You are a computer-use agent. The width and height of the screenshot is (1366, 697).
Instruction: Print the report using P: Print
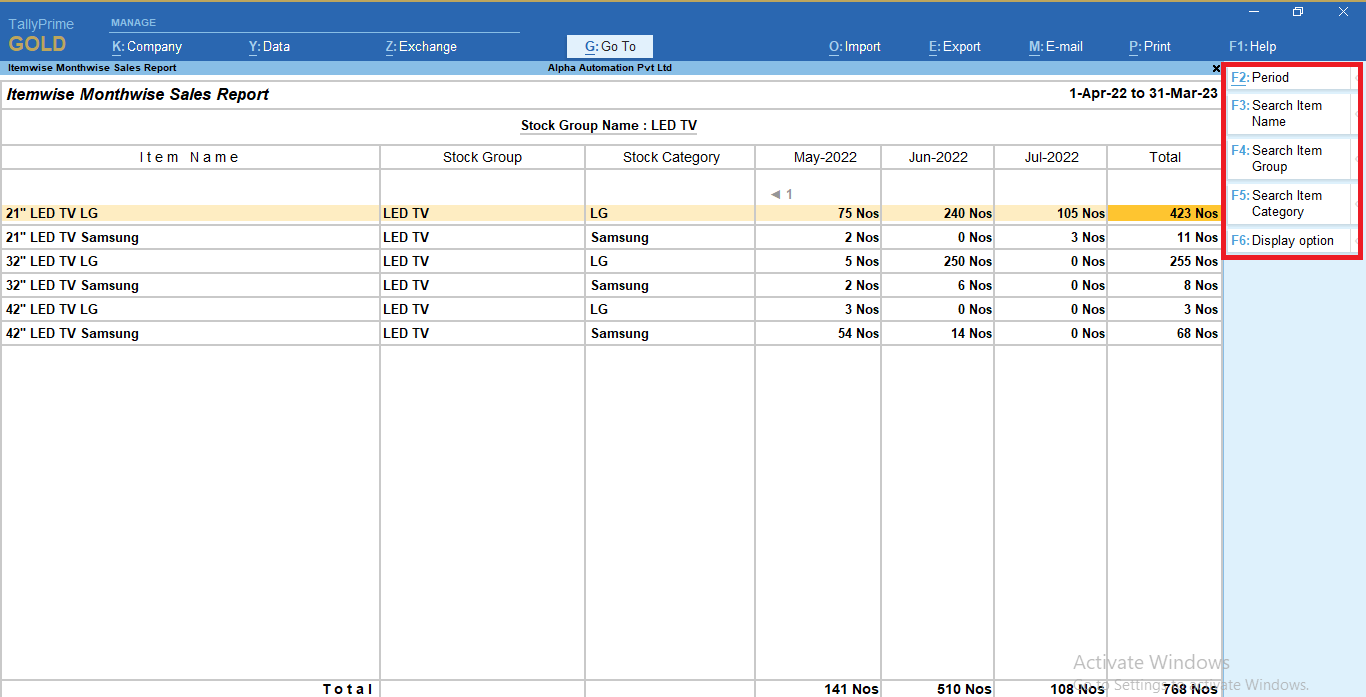tap(1149, 46)
